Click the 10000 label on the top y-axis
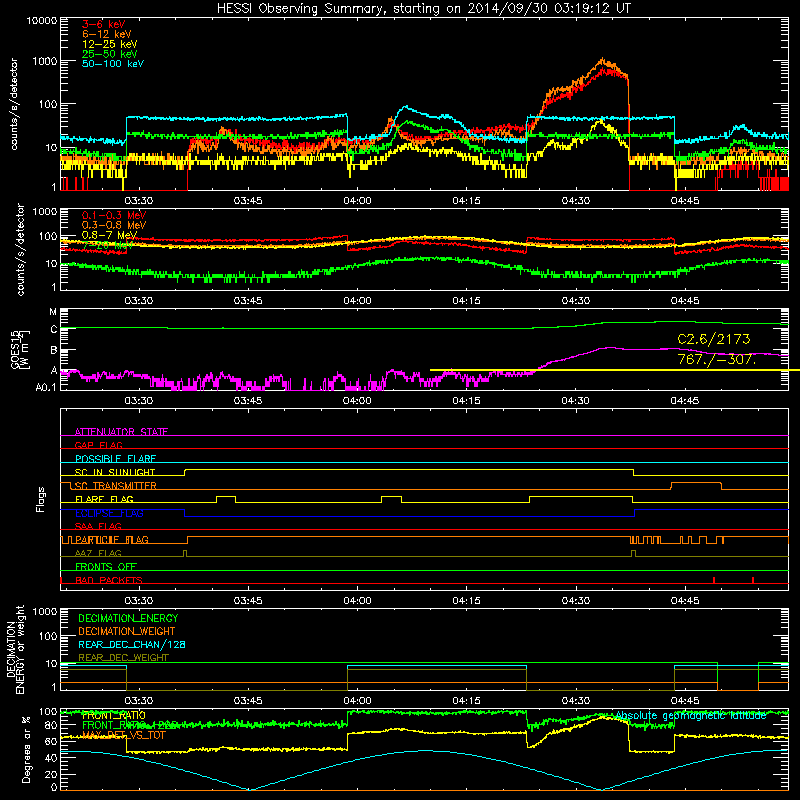The height and width of the screenshot is (800, 800). [x=41, y=21]
